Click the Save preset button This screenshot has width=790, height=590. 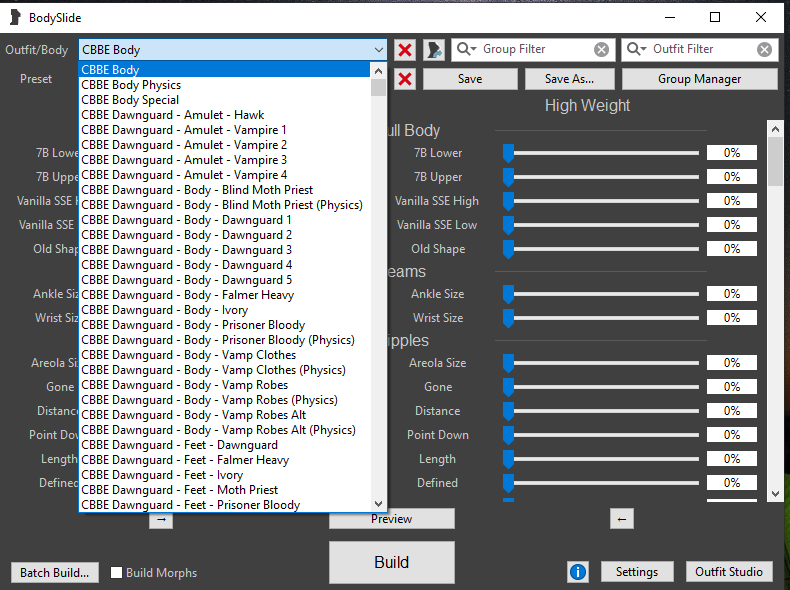click(470, 79)
